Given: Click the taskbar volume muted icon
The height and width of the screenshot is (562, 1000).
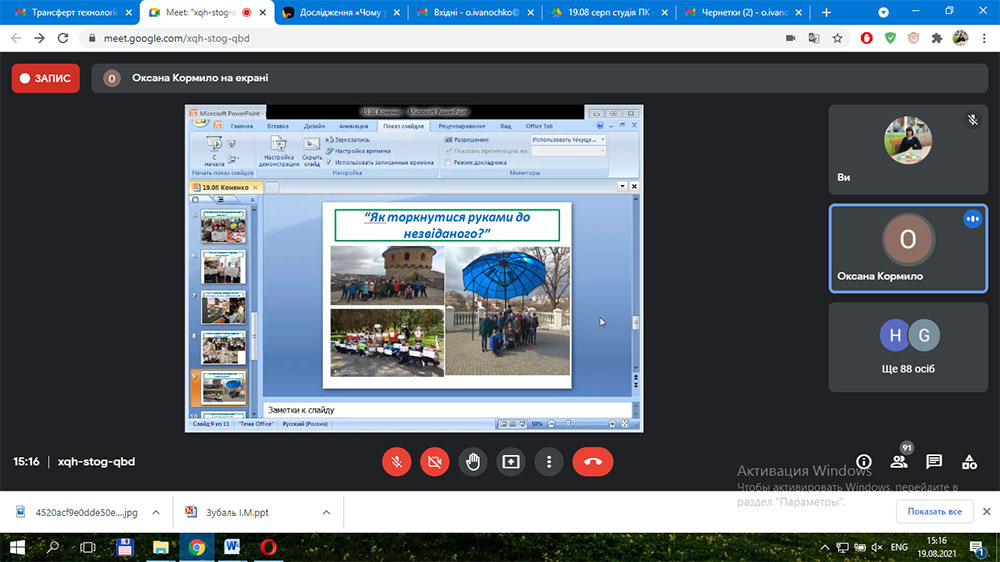Looking at the screenshot, I should point(877,547).
